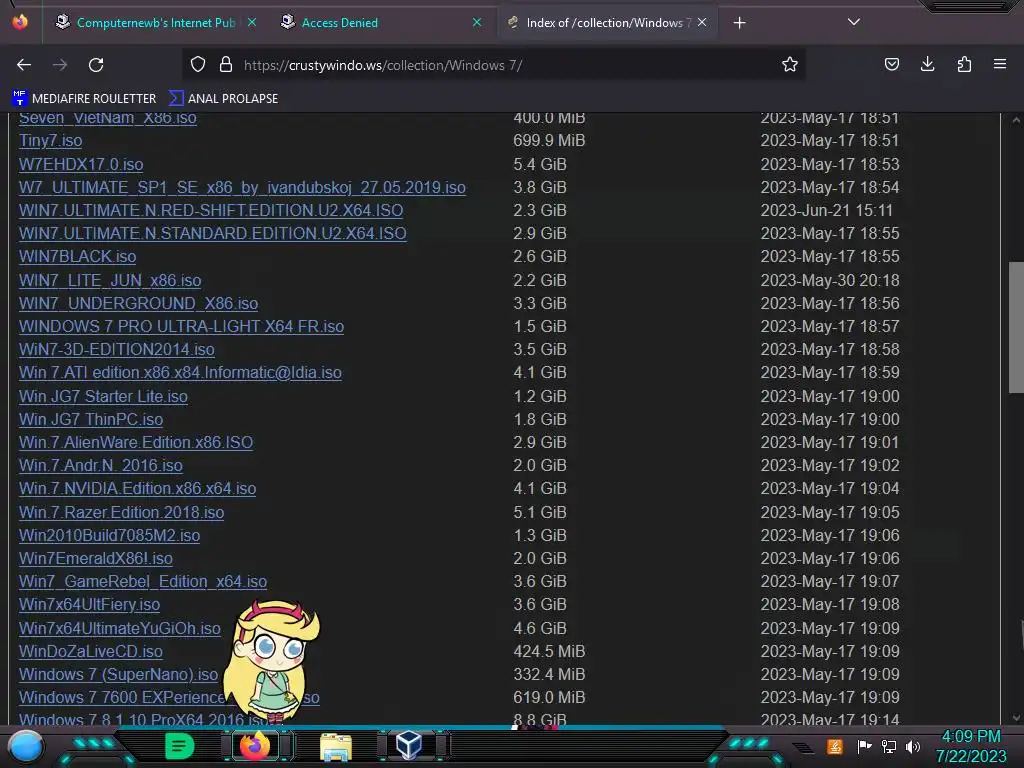Open WIN7.ULTIMATE.N.STANDARD.EDITION.U2.X64.ISO
Screen dimensions: 1024x768
[x=213, y=233]
